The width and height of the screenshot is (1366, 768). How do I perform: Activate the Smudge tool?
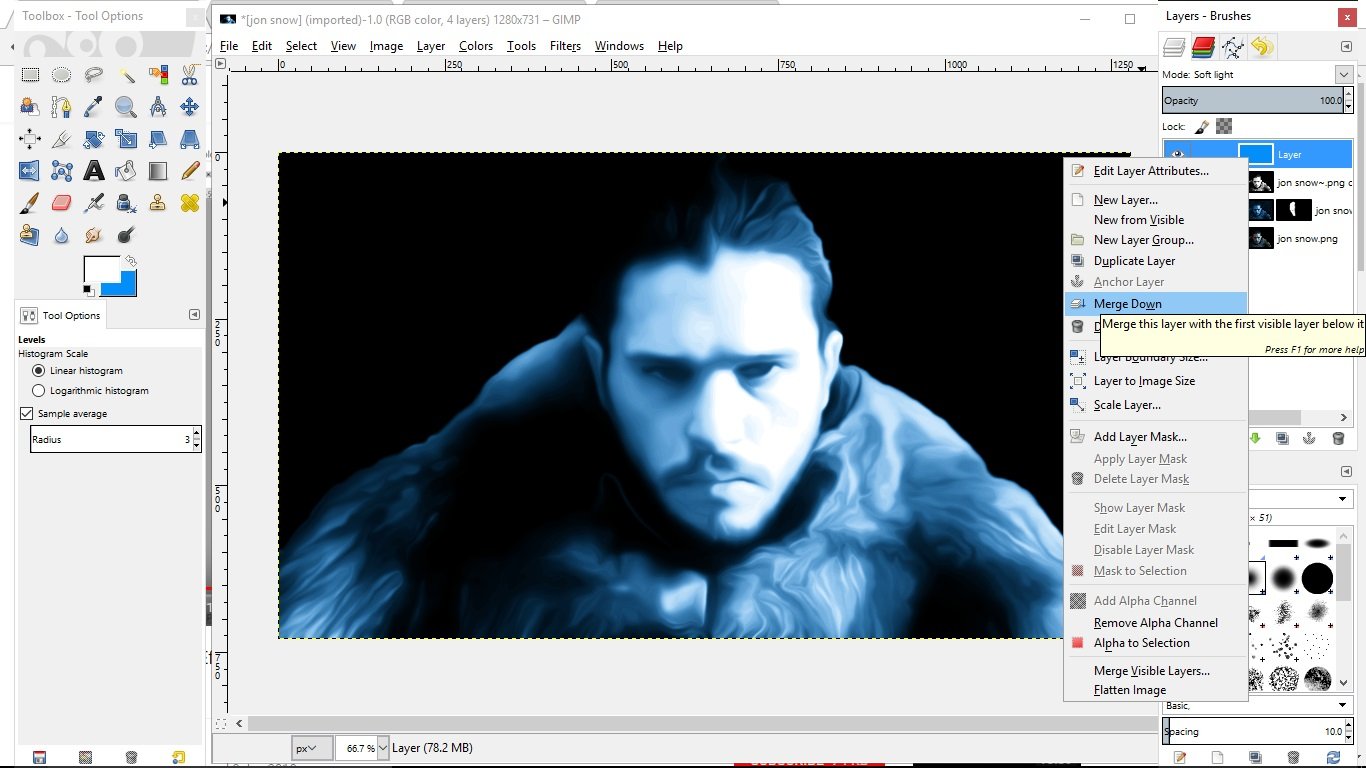click(94, 235)
